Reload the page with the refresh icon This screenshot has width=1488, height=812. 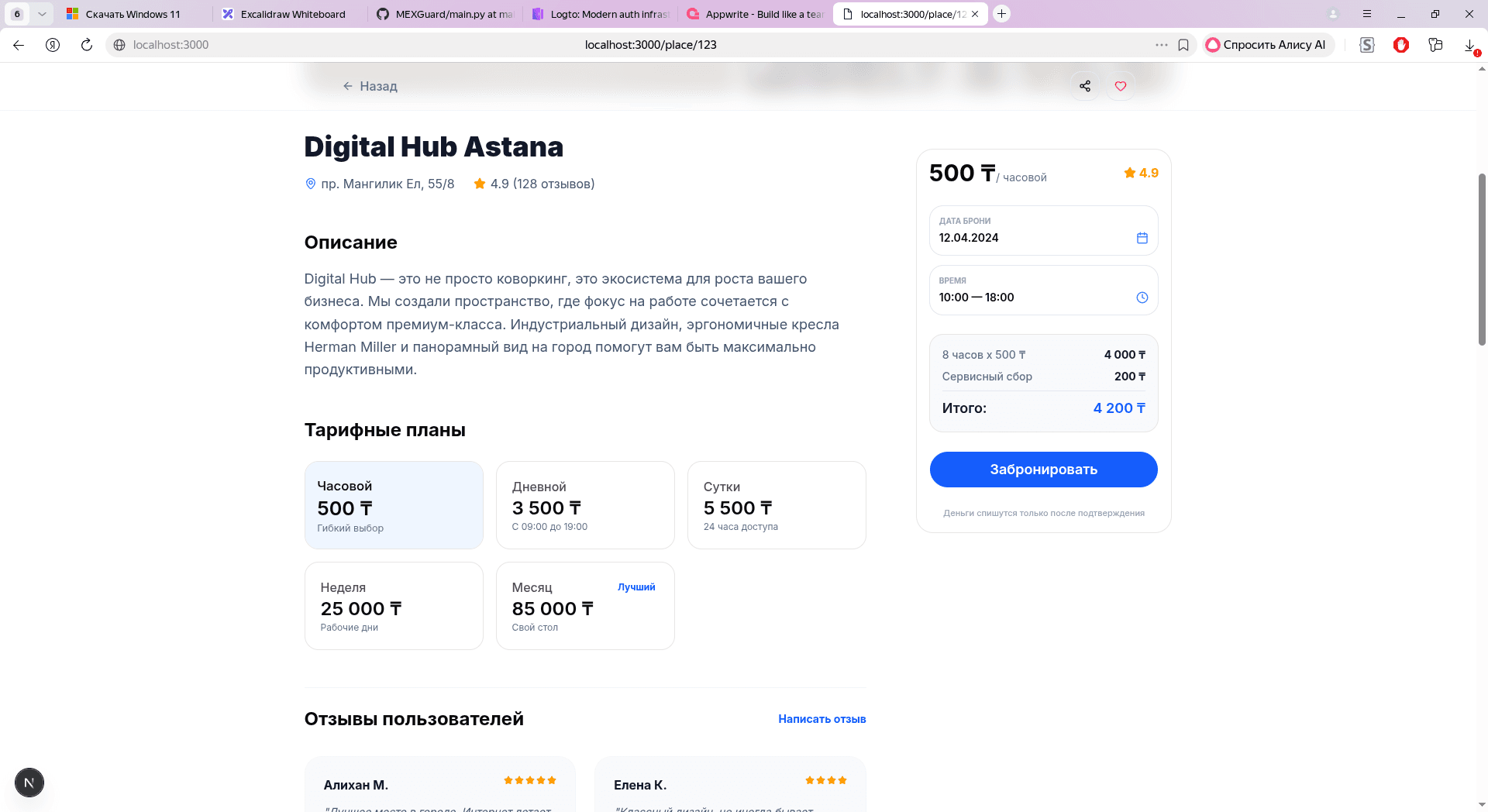87,45
